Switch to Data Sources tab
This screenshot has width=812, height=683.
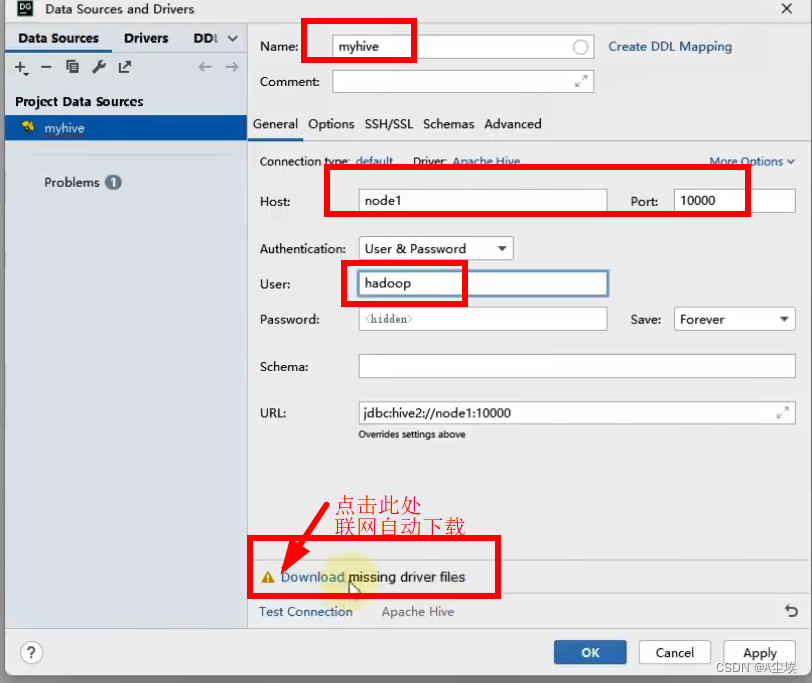tap(58, 38)
